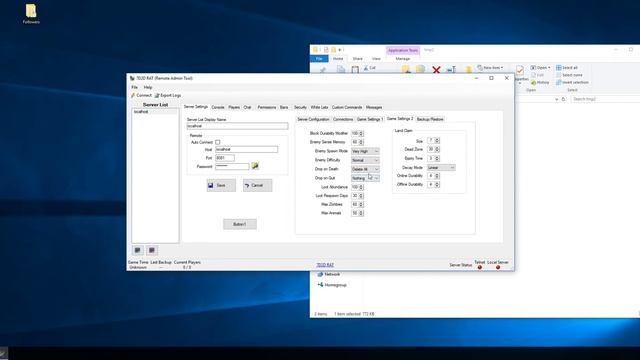The width and height of the screenshot is (640, 360).
Task: Click the Save button
Action: (221, 185)
